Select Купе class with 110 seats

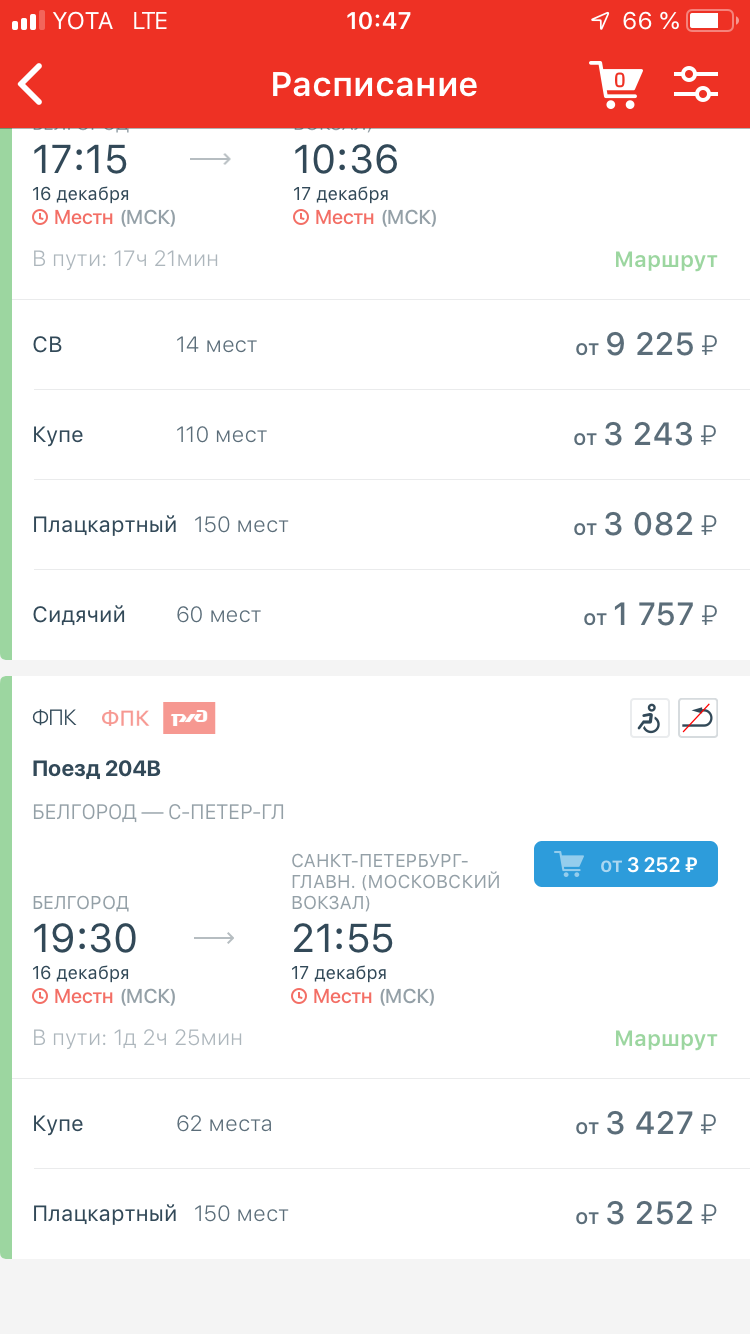tap(375, 435)
